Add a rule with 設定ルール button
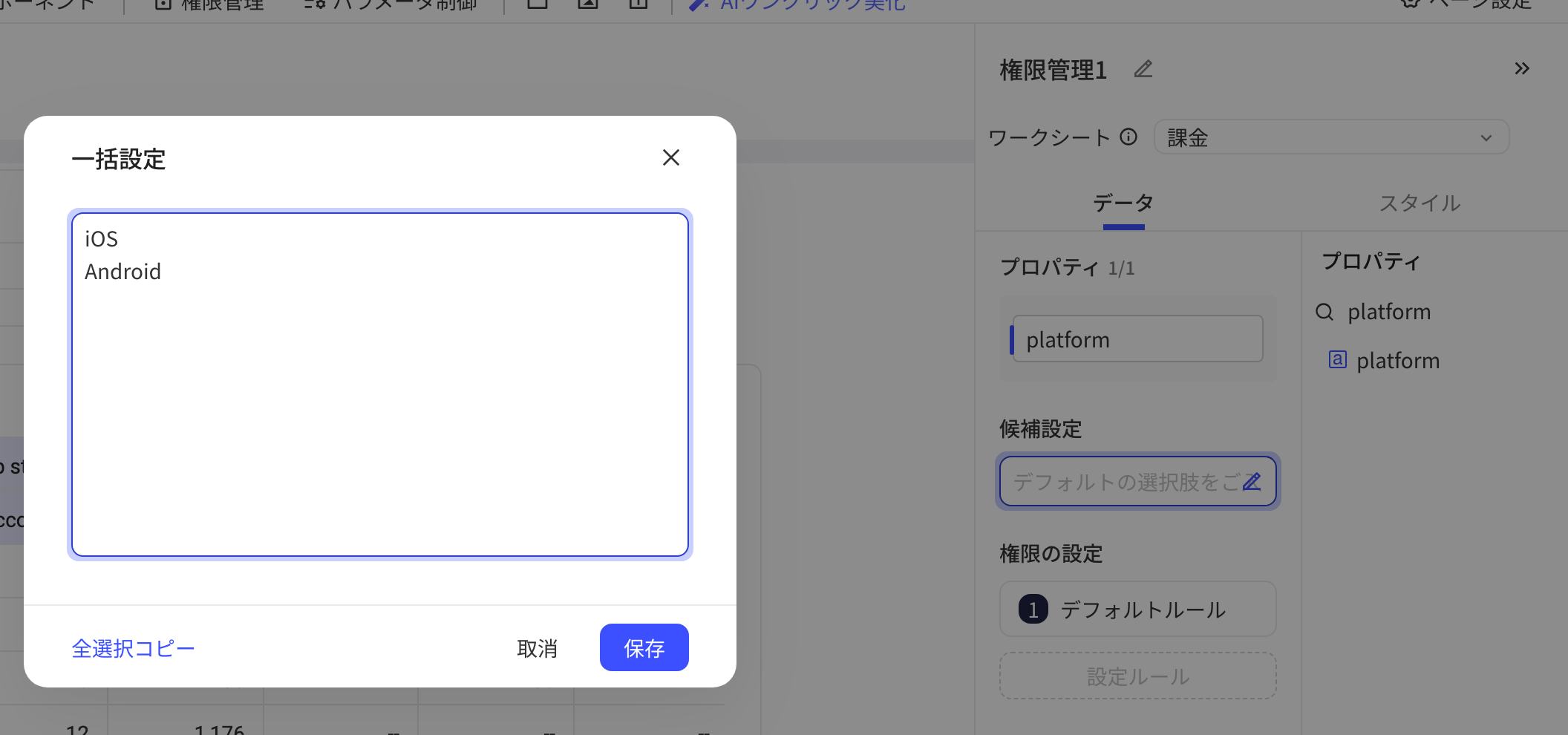 [x=1137, y=676]
